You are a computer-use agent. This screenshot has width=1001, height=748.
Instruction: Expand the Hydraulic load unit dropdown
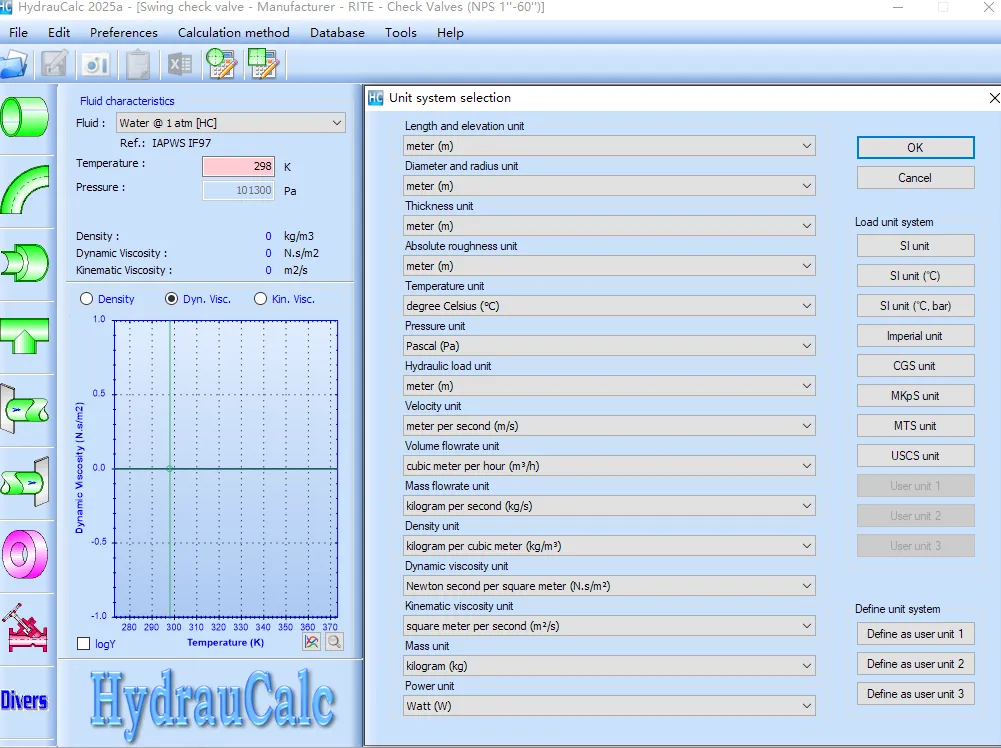pyautogui.click(x=609, y=386)
